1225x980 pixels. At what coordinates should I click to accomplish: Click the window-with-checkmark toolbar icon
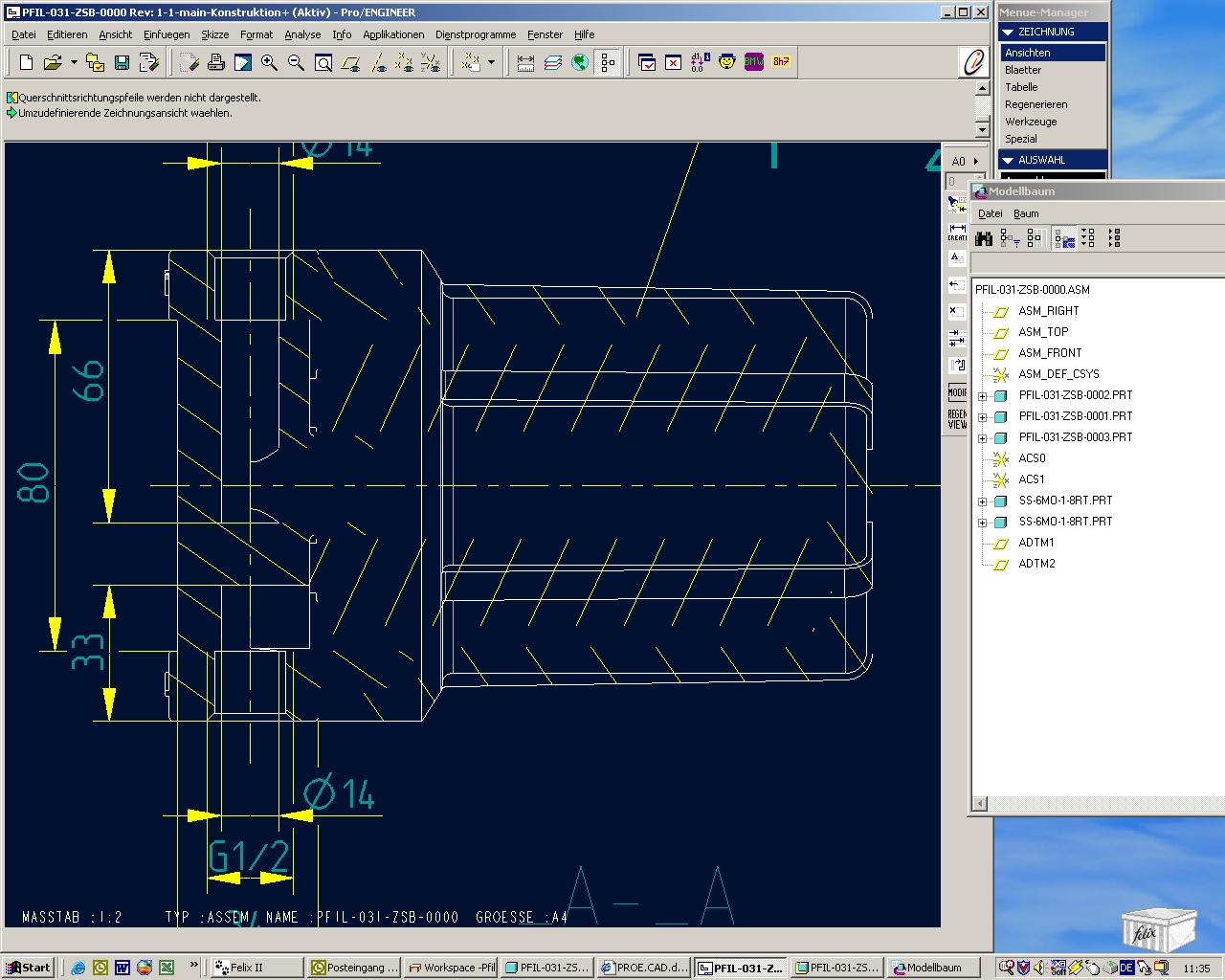coord(647,62)
